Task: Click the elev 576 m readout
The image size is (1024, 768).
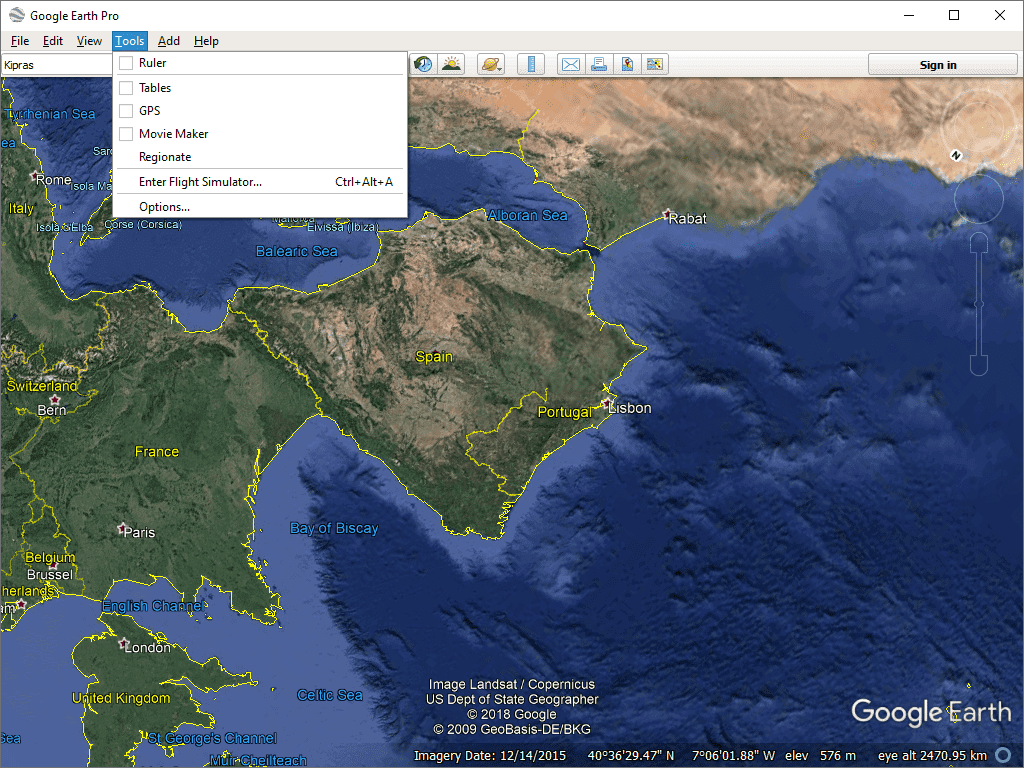Action: [820, 756]
